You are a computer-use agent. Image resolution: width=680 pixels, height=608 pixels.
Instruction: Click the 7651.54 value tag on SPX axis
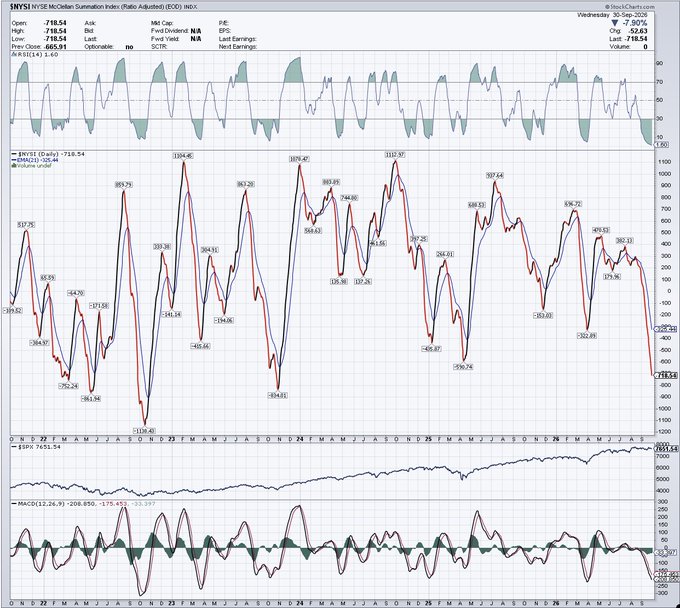(x=666, y=448)
